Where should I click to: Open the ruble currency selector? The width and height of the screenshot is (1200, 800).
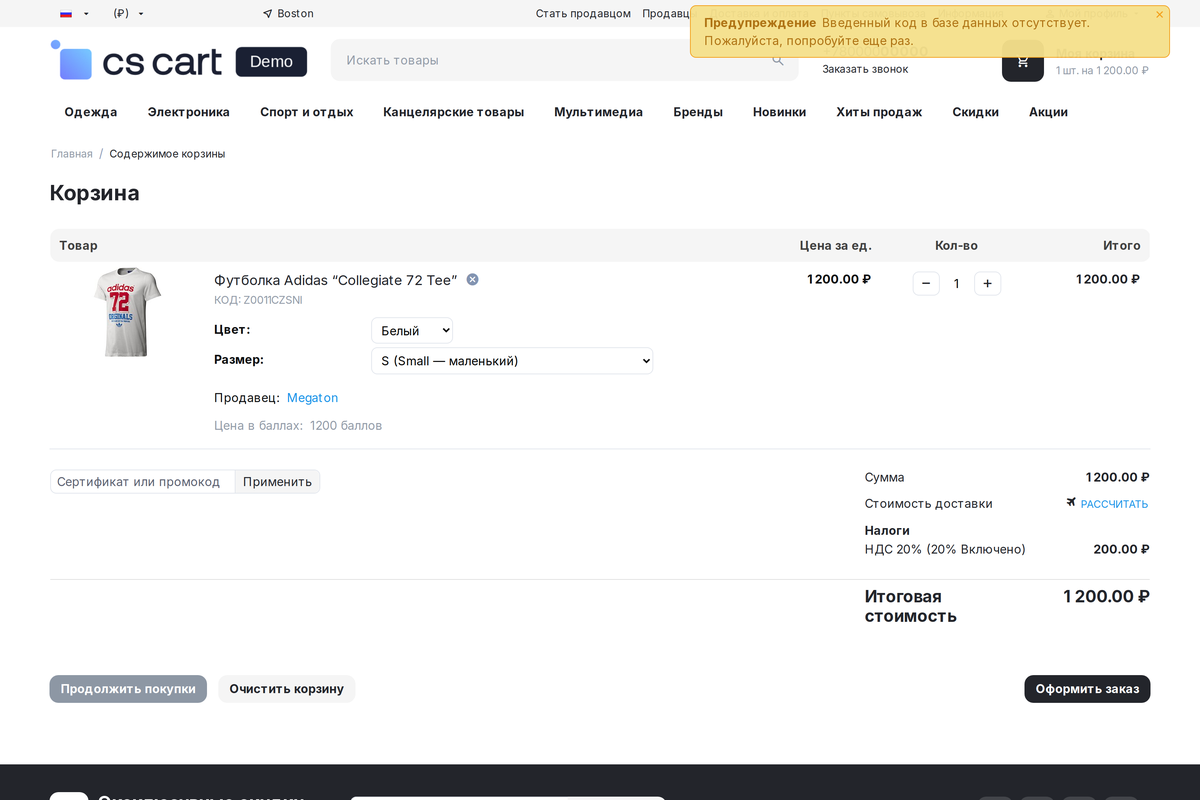[x=128, y=14]
